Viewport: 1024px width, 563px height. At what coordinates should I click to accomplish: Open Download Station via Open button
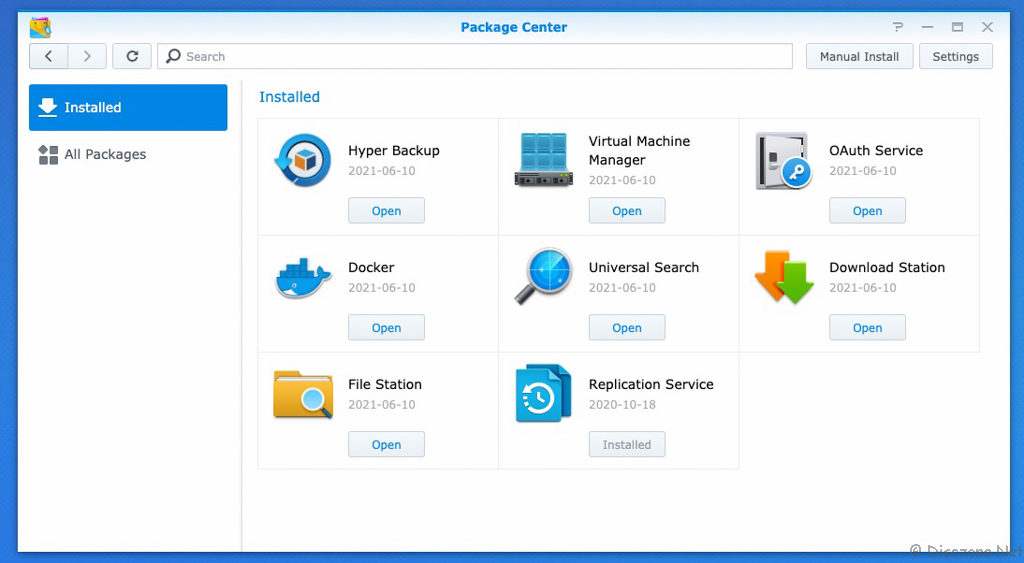(867, 327)
